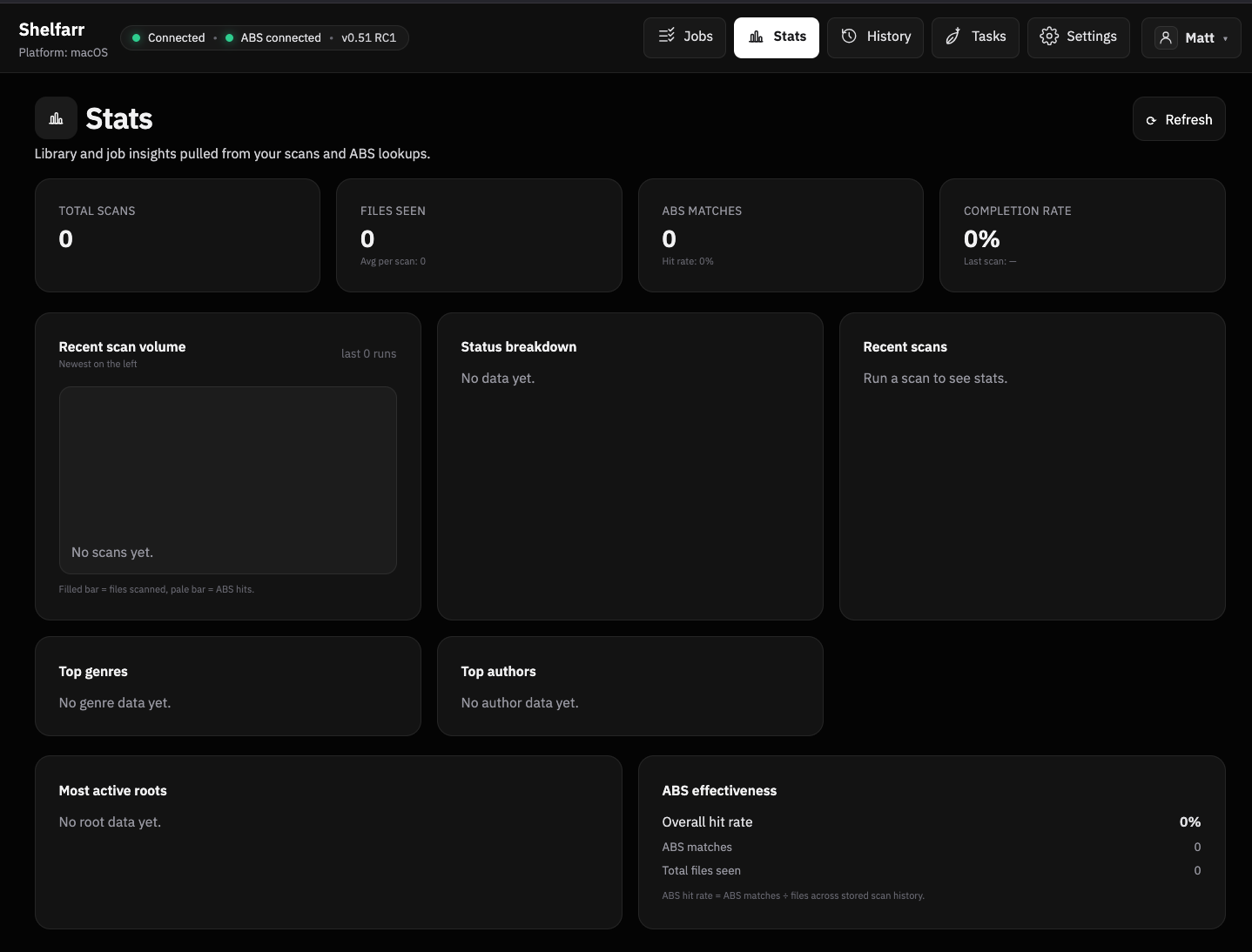Screen dimensions: 1252x952
Task: Select the Jobs checklist icon
Action: coord(667,37)
